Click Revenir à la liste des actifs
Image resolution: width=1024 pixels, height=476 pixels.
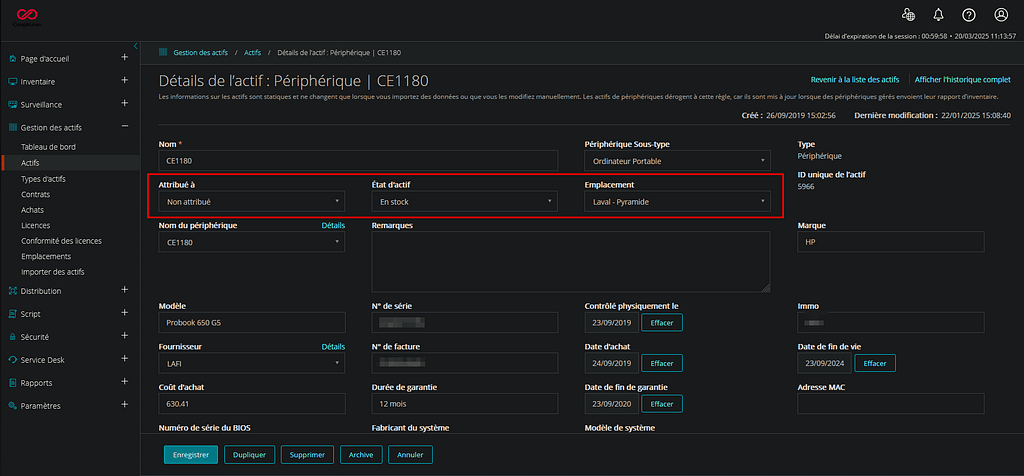(x=854, y=79)
